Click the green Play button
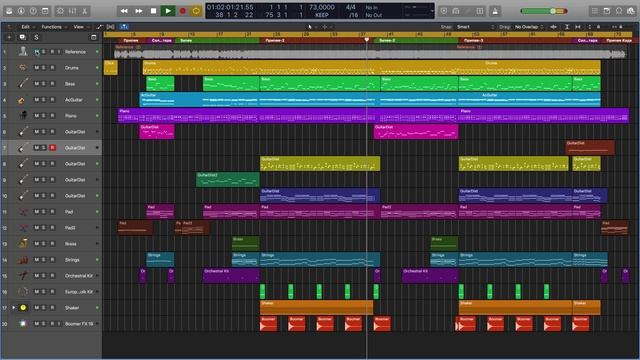 (x=168, y=11)
